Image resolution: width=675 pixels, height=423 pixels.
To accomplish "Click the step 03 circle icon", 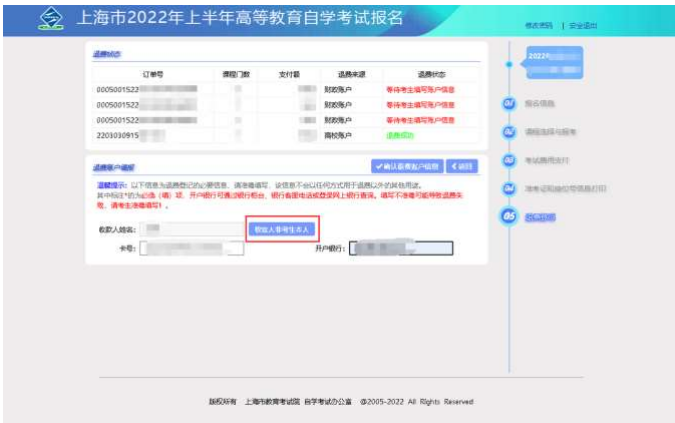I will [509, 160].
